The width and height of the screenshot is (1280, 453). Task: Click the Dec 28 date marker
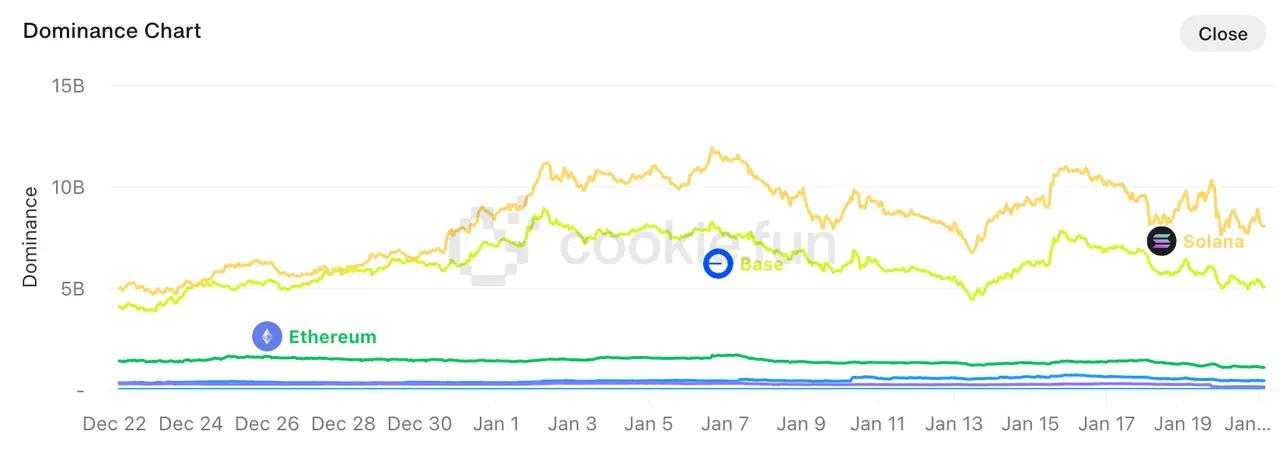coord(344,424)
